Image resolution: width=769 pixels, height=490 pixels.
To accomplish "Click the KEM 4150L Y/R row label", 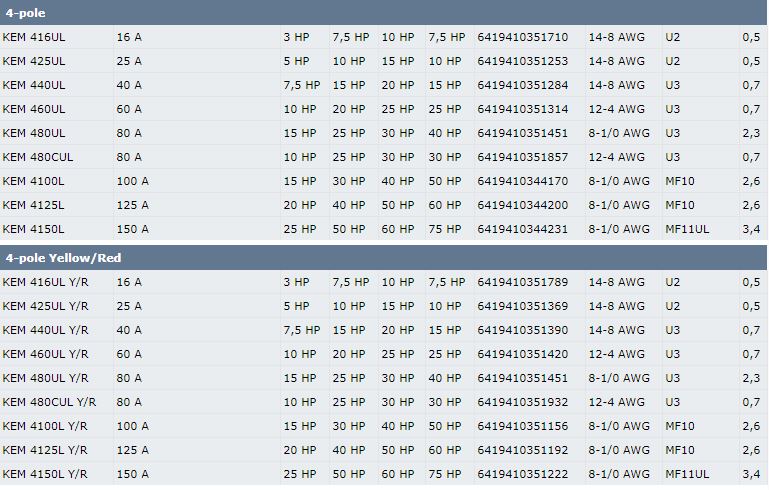I will pyautogui.click(x=45, y=475).
